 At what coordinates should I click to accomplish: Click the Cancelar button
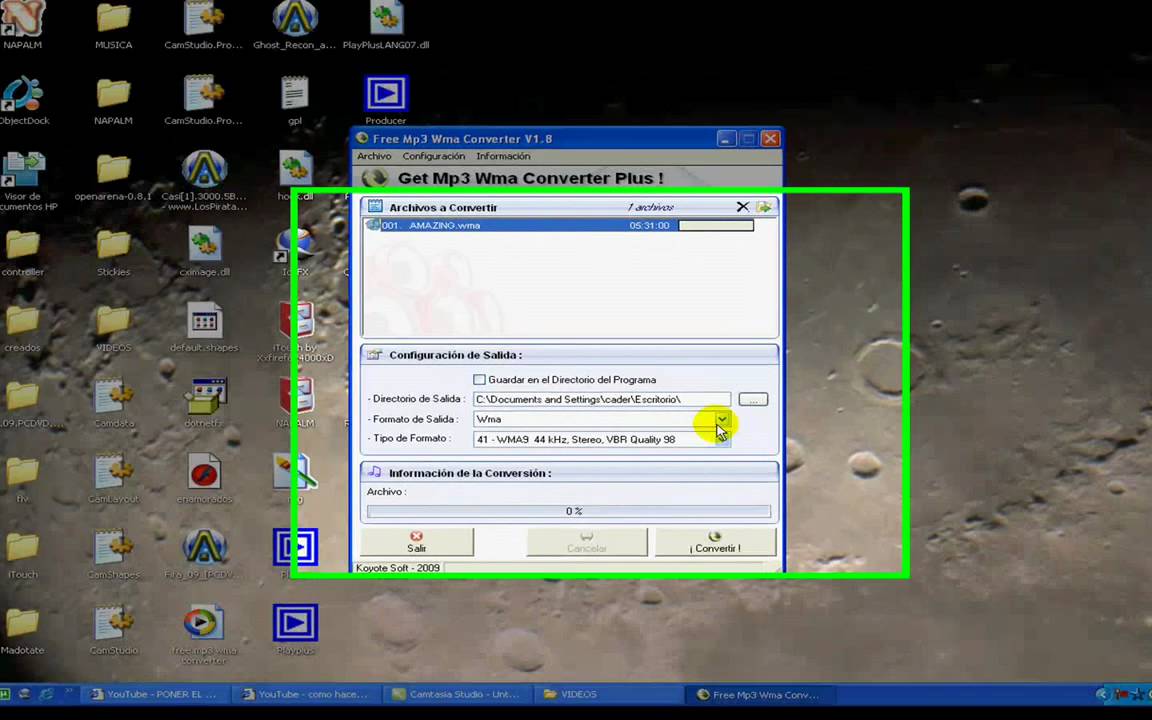point(587,542)
